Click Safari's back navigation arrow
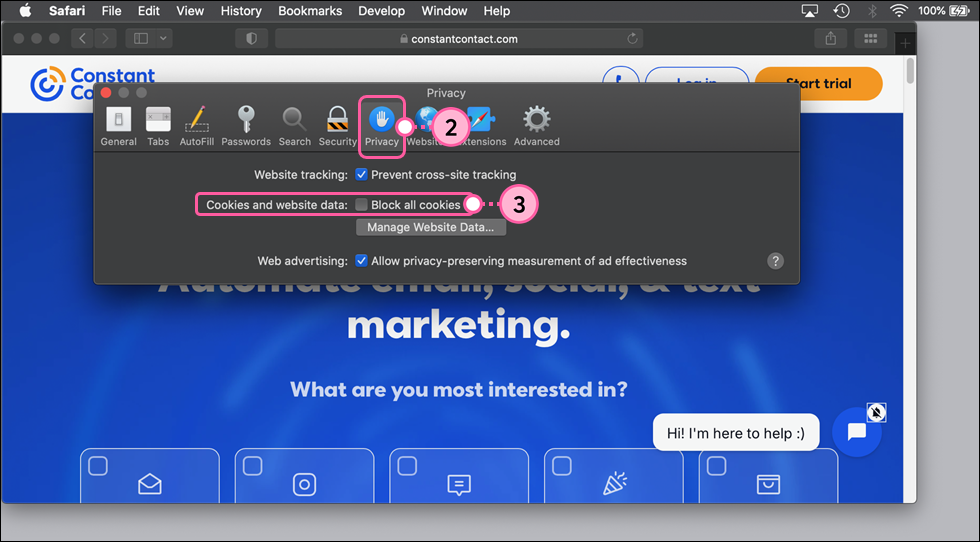Screen dimensions: 980x542 point(82,39)
